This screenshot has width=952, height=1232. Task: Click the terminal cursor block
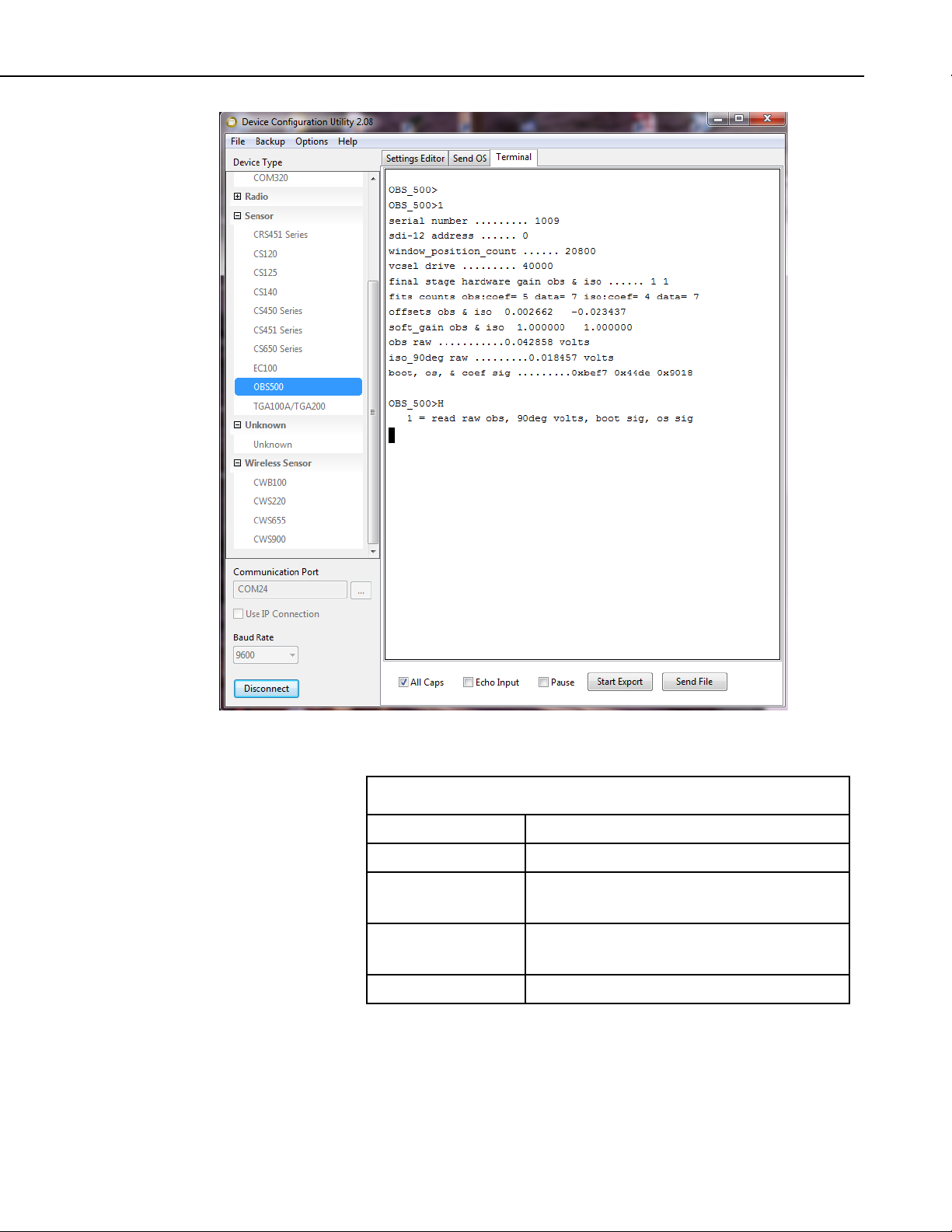[392, 435]
